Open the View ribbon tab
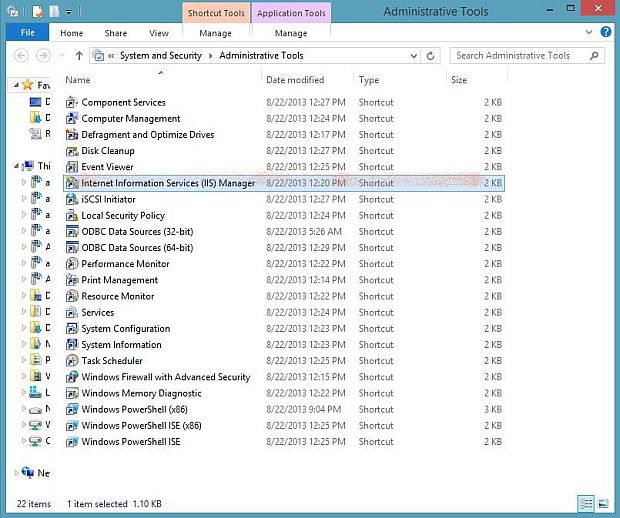The image size is (620, 518). click(x=159, y=33)
